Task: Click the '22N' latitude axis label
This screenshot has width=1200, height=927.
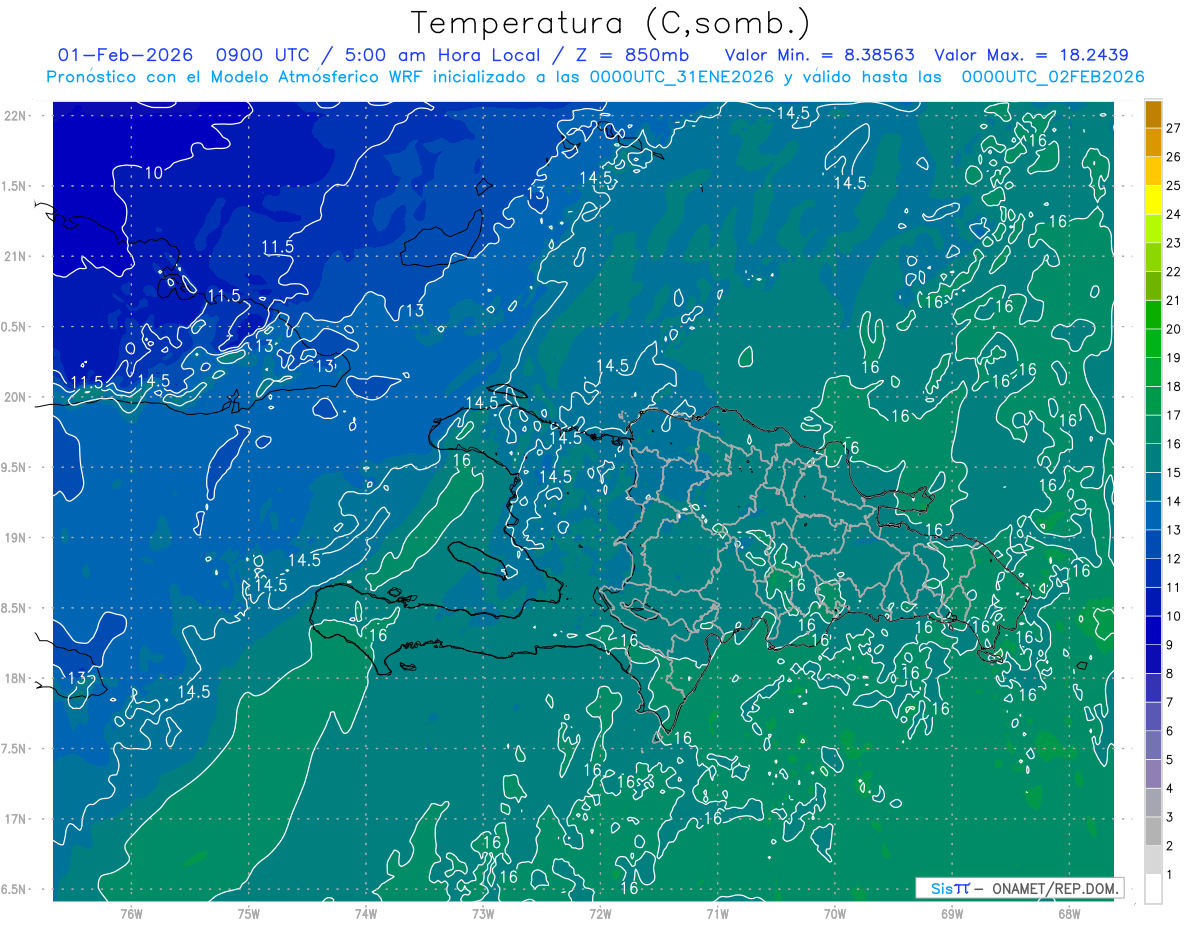Action: pos(14,115)
